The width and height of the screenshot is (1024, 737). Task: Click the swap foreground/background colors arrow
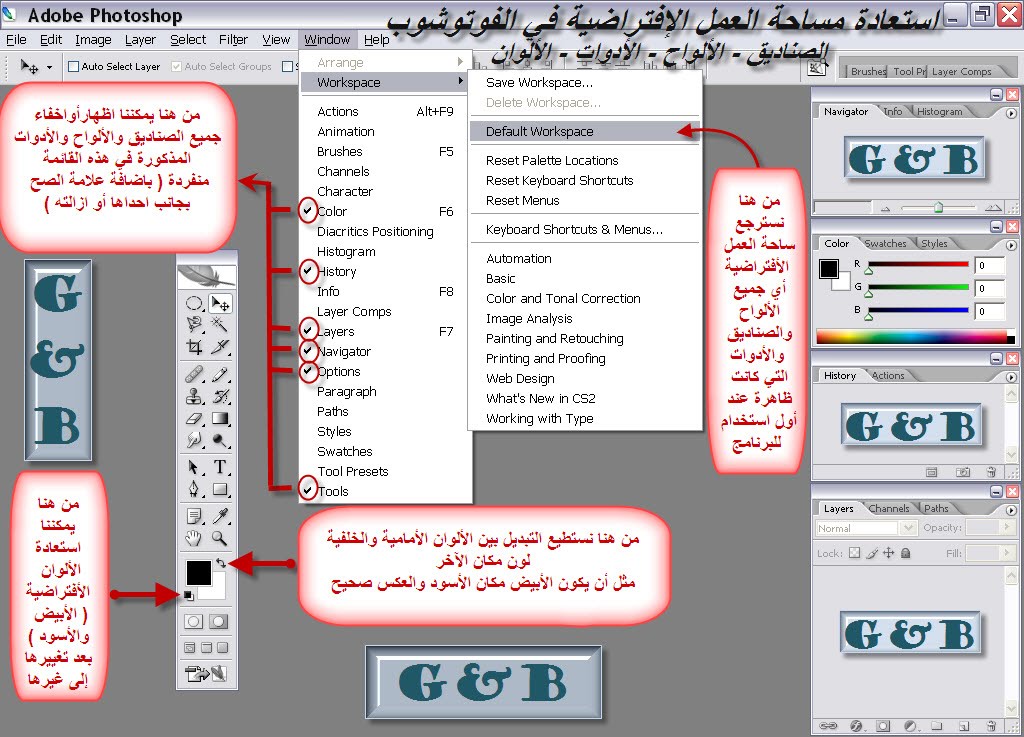tap(220, 564)
